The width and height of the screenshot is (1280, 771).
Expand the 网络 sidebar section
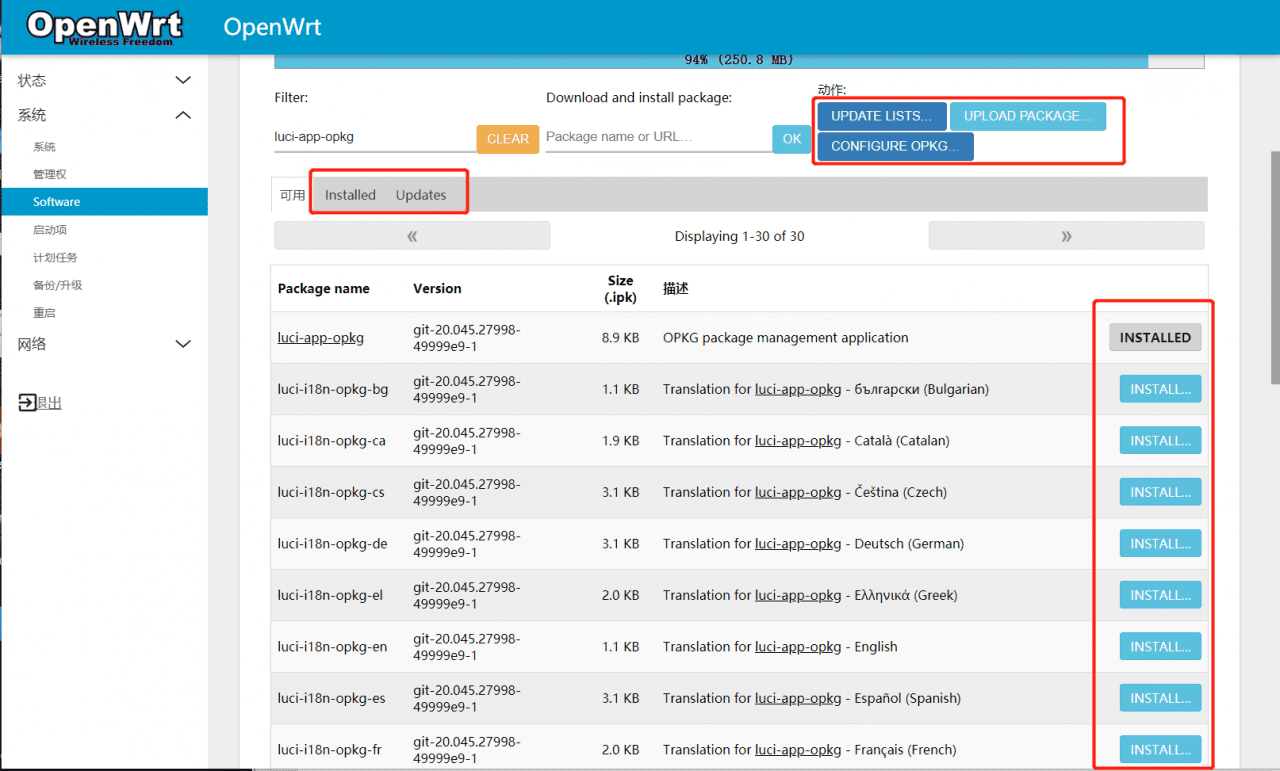[103, 343]
